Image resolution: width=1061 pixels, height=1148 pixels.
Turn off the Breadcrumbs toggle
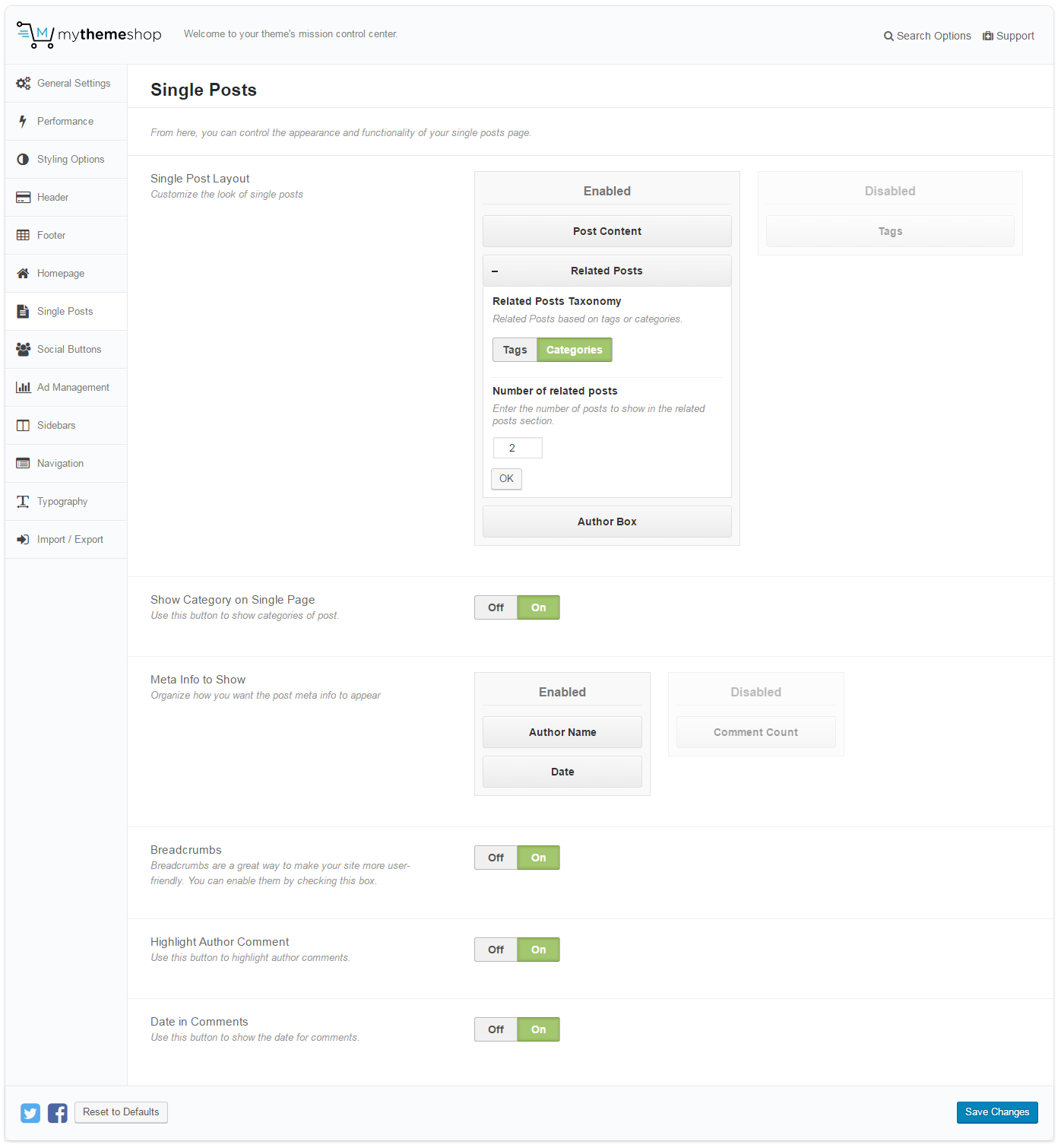496,858
